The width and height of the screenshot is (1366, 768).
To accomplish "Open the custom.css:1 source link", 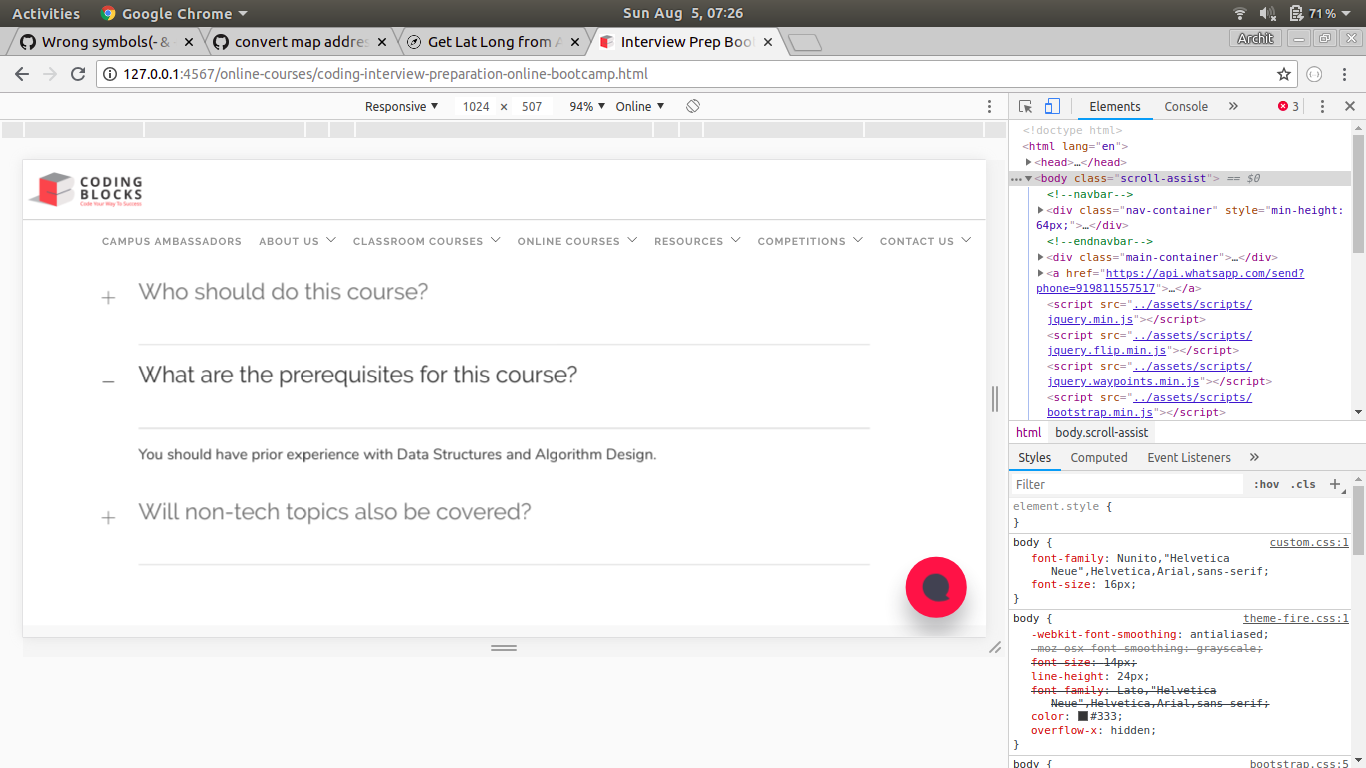I will click(x=1309, y=543).
